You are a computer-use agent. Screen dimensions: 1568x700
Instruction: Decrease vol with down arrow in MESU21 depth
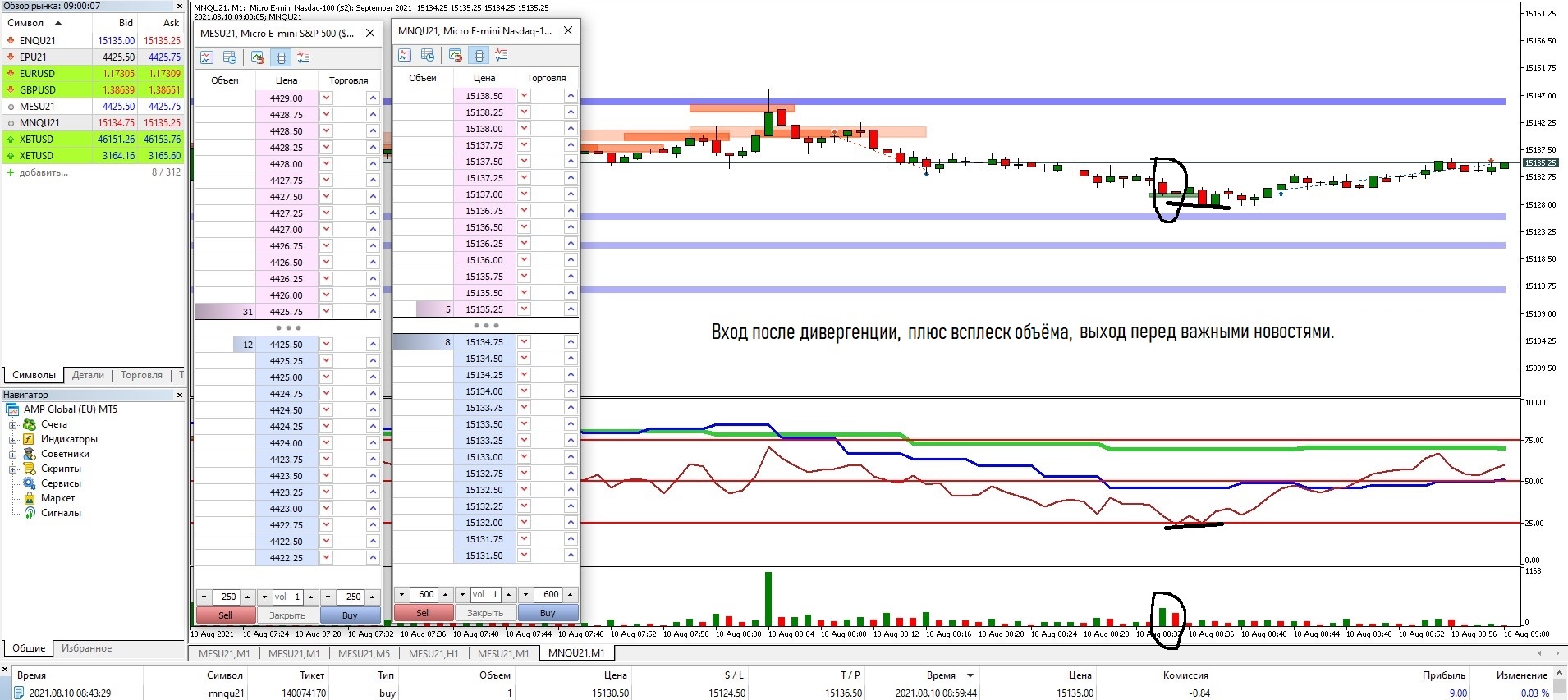click(x=264, y=597)
